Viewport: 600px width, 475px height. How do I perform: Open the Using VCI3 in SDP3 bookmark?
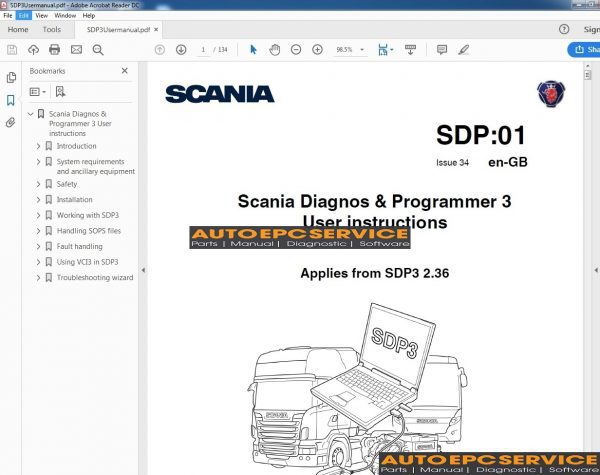(x=87, y=262)
